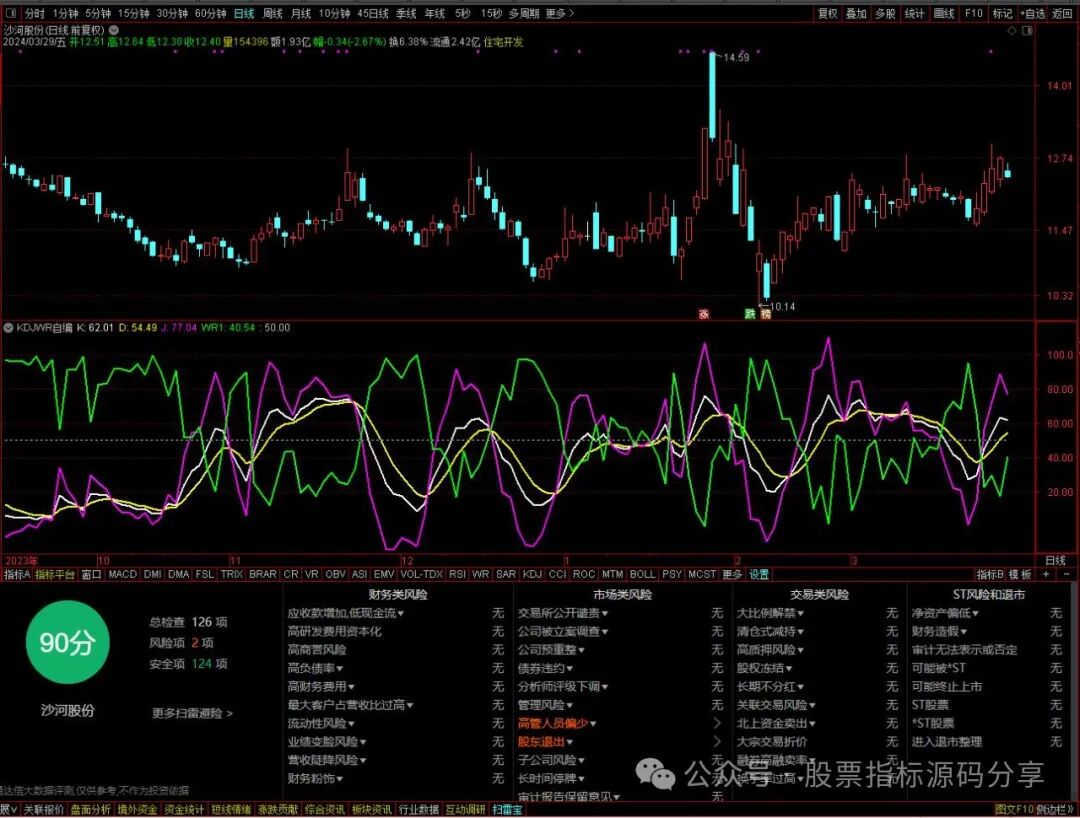
Task: Click the yellow 榜 marker below the chart
Action: pos(765,314)
